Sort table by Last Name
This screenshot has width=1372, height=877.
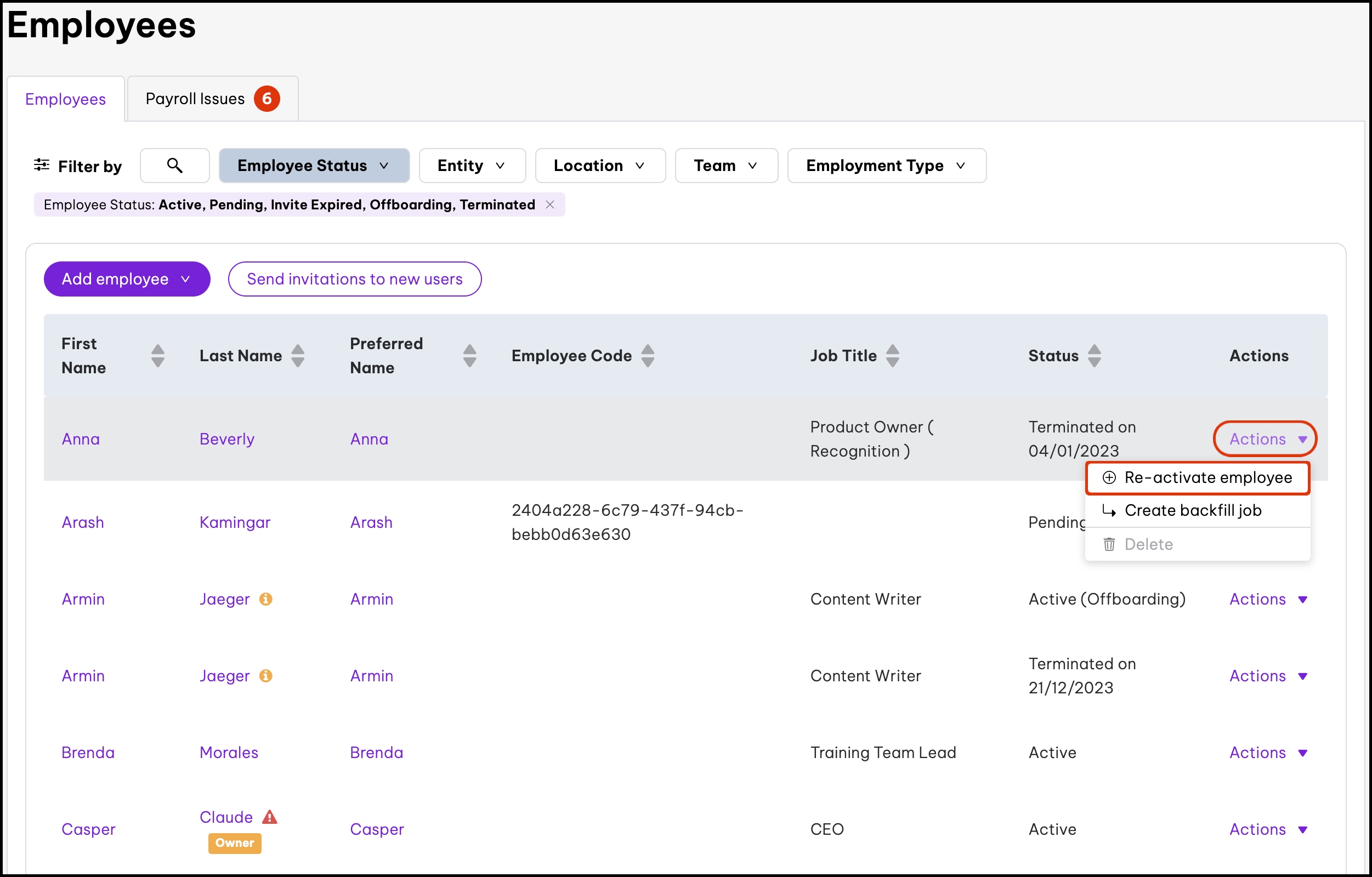[297, 356]
